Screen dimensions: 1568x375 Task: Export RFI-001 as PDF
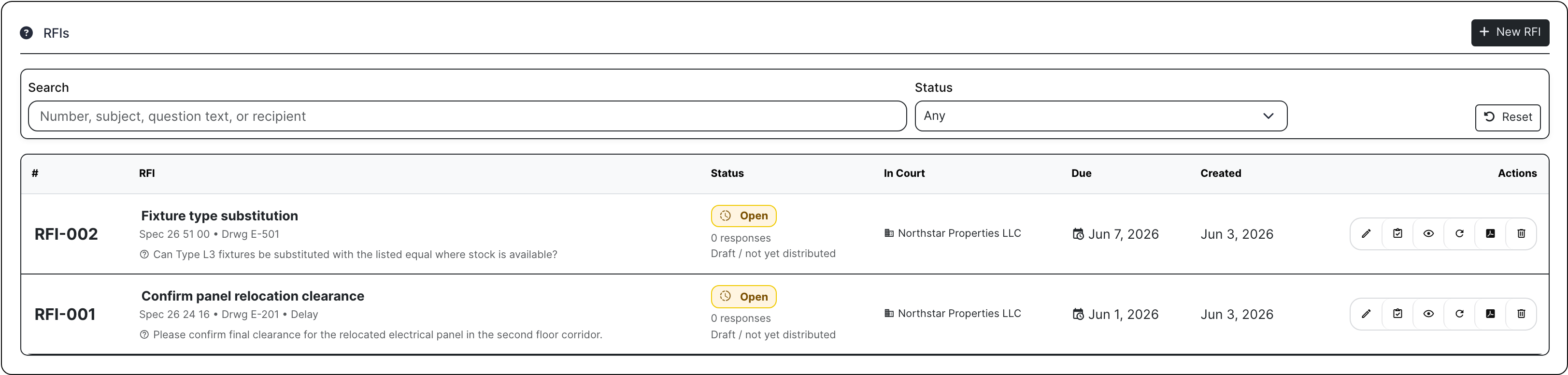[1491, 314]
